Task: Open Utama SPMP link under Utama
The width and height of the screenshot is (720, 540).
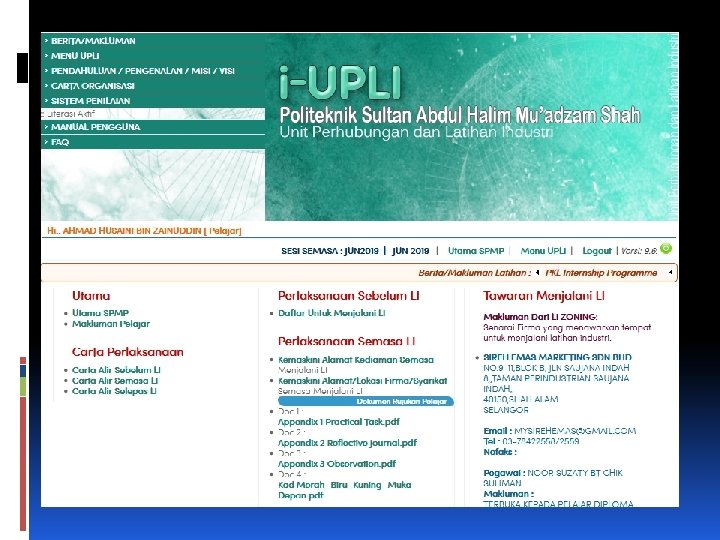Action: click(x=101, y=313)
